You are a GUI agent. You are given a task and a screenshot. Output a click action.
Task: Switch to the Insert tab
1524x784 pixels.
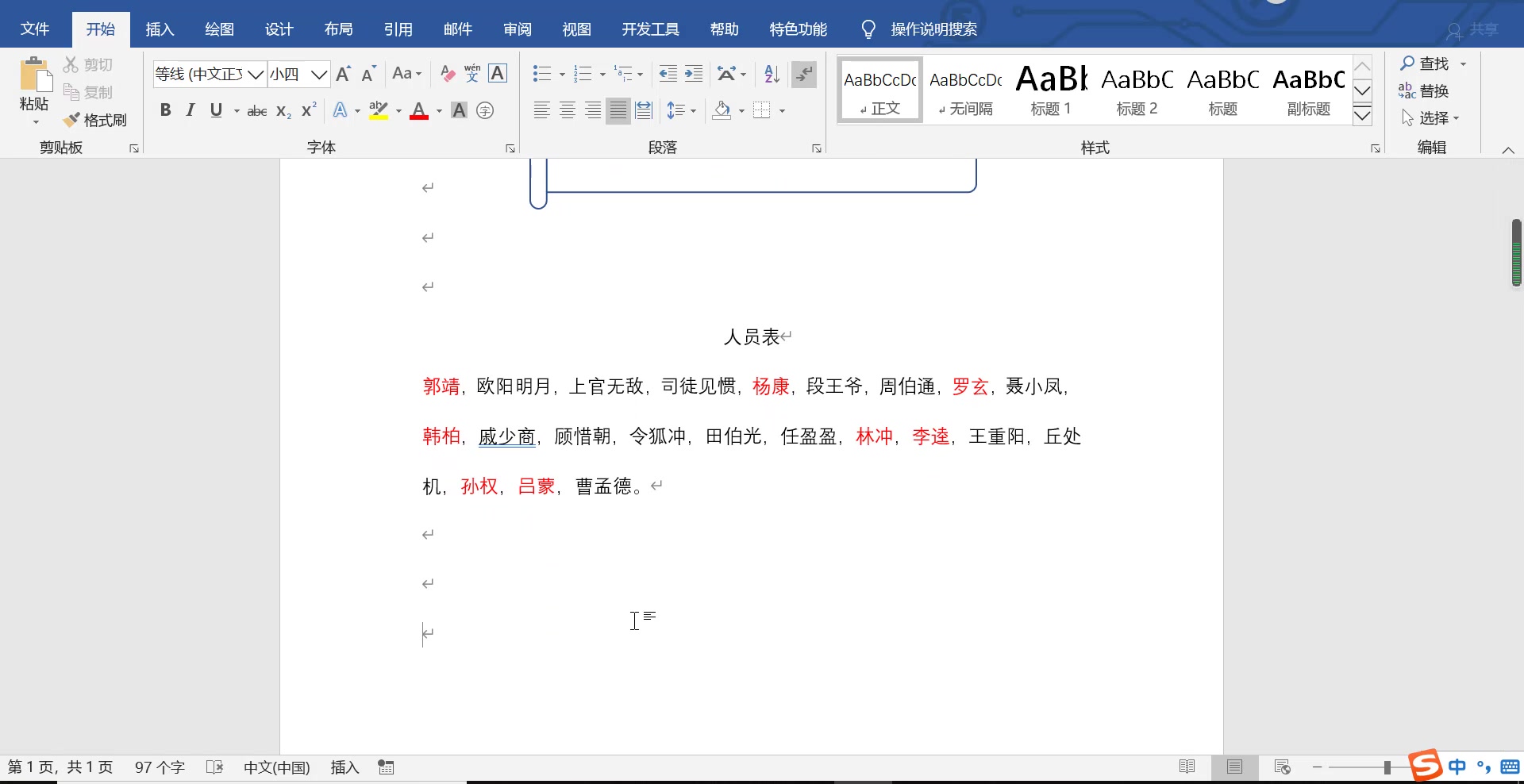pyautogui.click(x=160, y=29)
